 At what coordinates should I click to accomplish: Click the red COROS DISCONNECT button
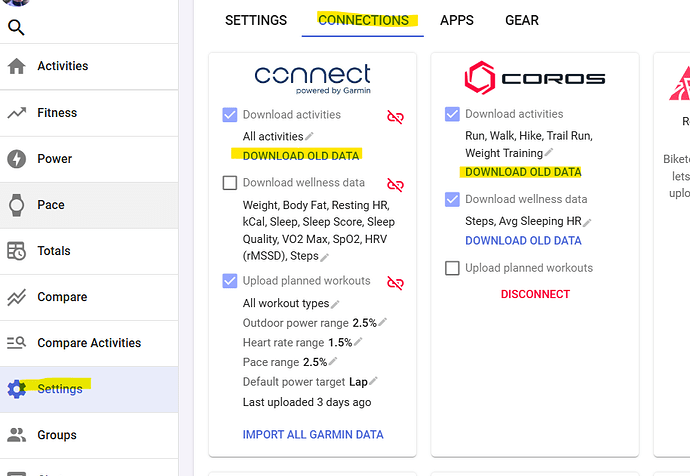coord(535,294)
